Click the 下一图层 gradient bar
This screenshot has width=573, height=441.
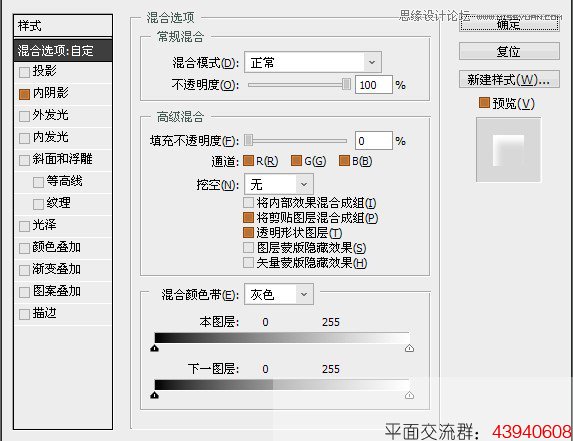[x=282, y=385]
